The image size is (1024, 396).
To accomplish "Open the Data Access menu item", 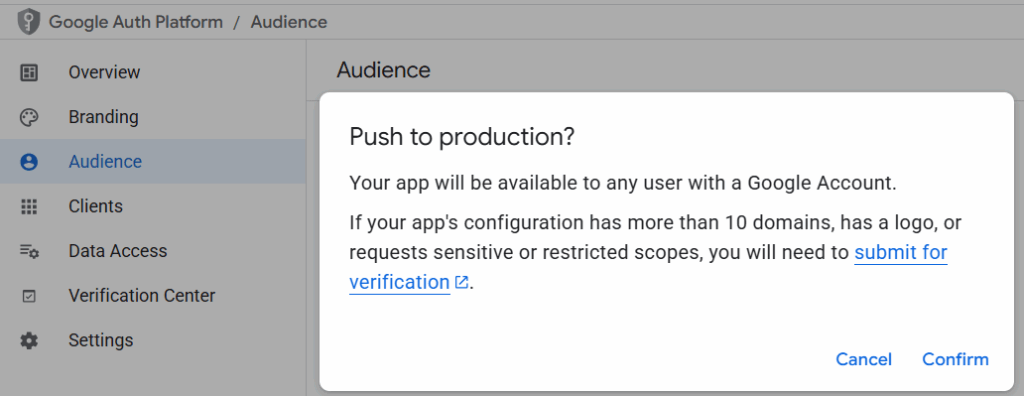I will click(x=153, y=250).
